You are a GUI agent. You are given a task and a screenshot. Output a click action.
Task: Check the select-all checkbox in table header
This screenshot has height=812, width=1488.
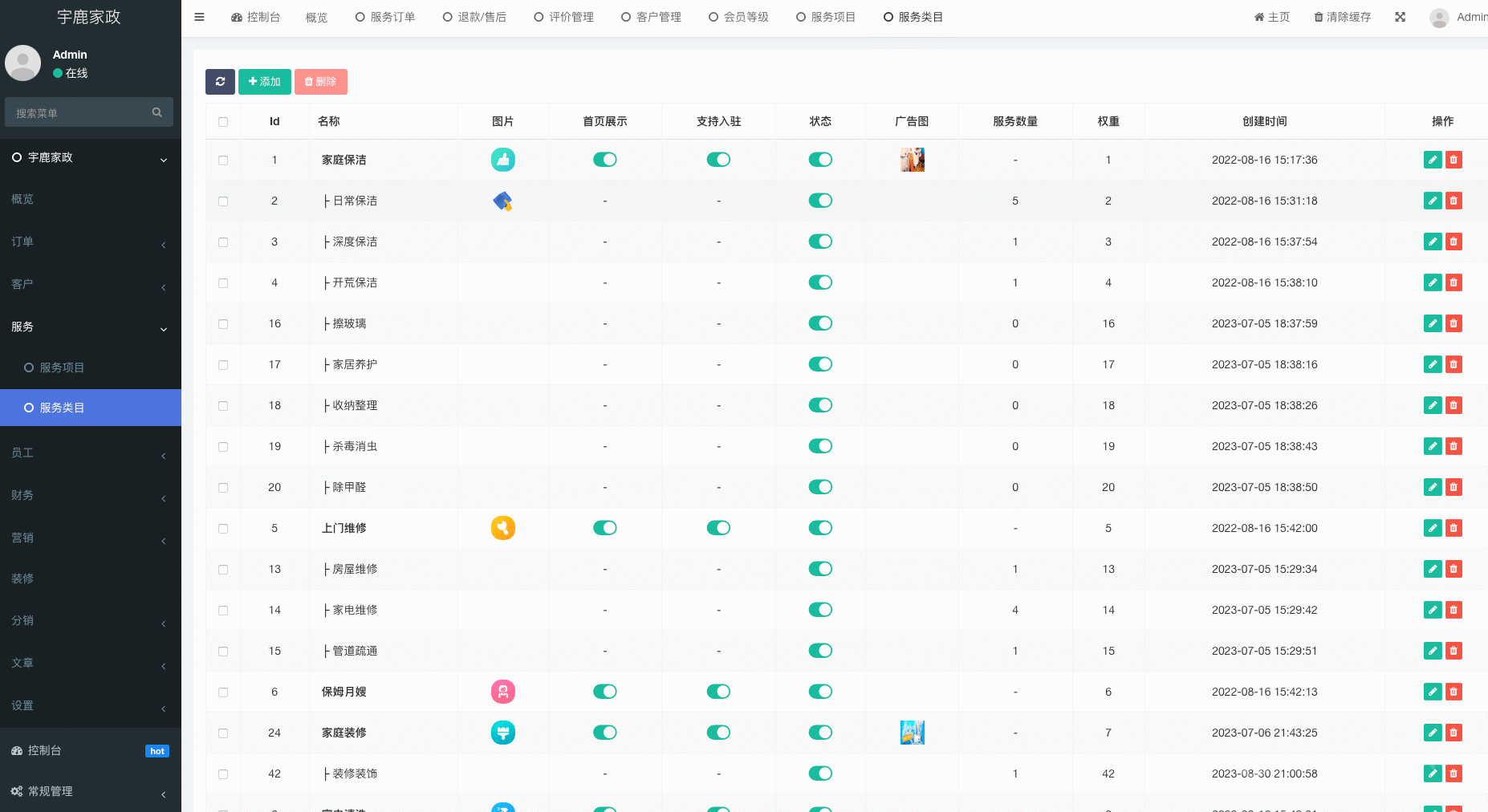point(223,122)
